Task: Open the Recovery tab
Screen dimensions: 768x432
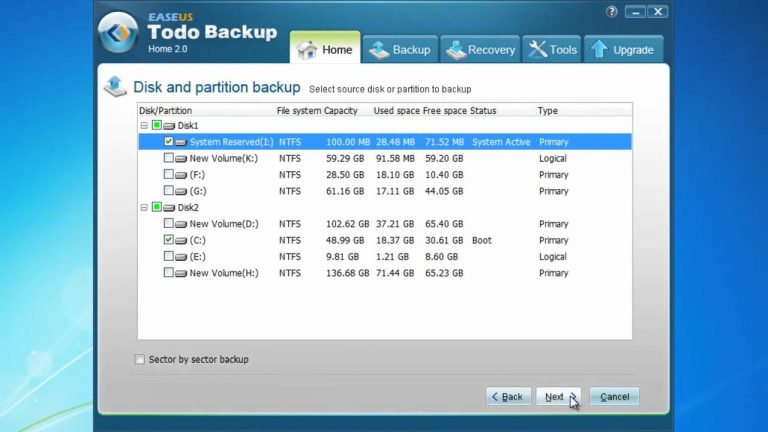Action: (480, 49)
